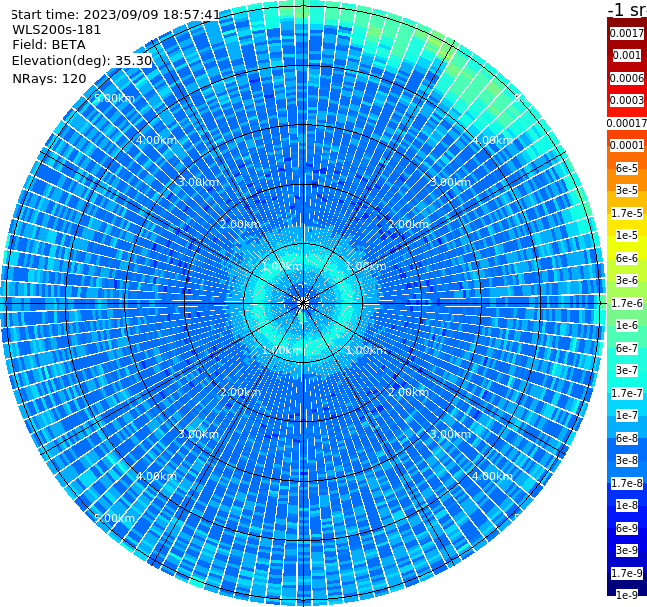Select the '3e-9' colorbar tick label

point(627,550)
